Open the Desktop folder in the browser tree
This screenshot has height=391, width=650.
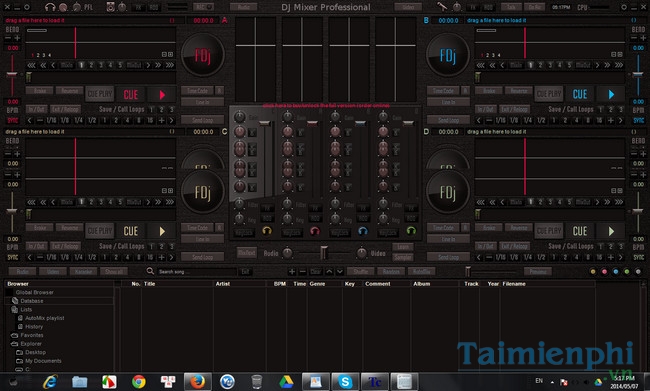coord(35,352)
